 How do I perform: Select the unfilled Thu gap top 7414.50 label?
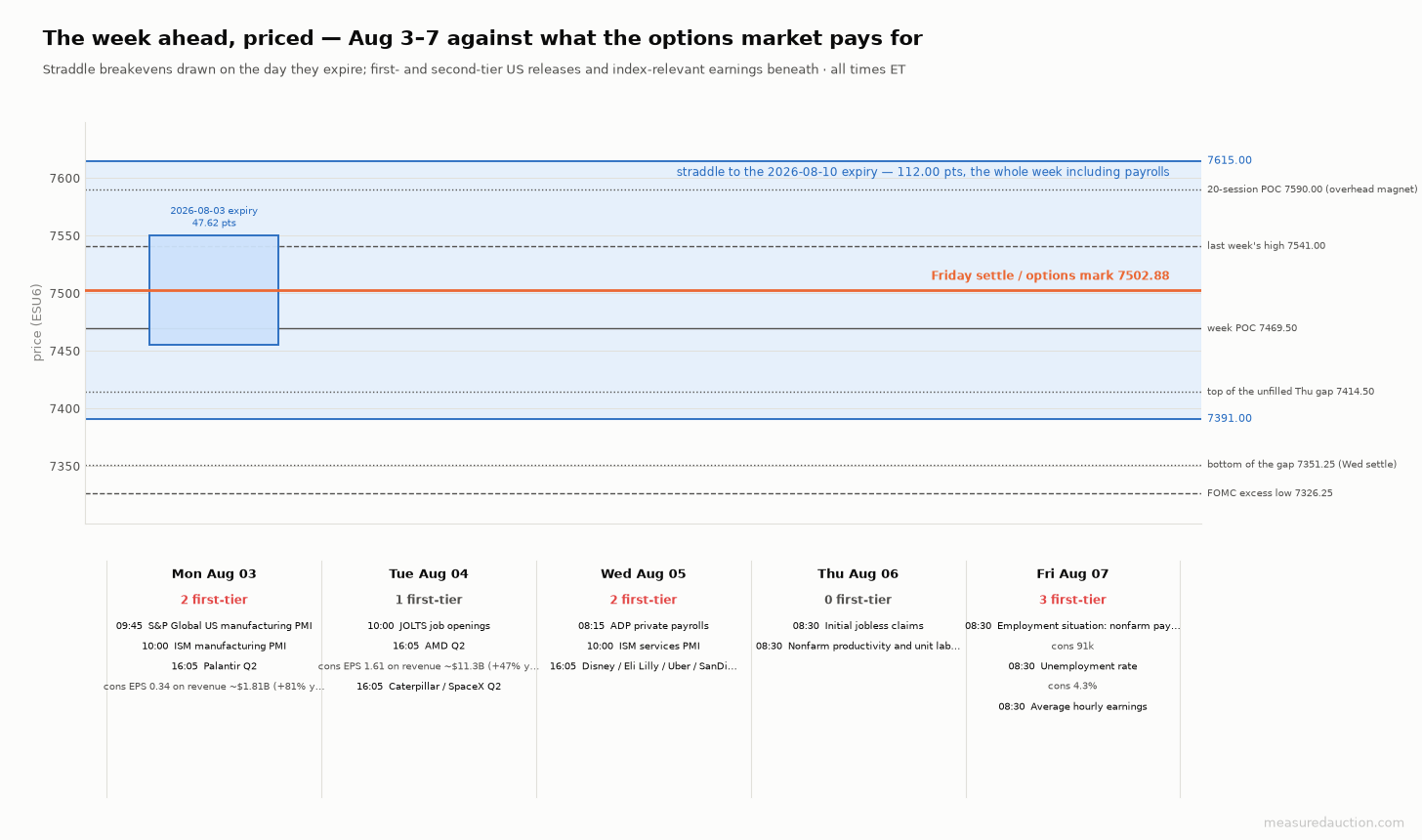(x=1290, y=392)
